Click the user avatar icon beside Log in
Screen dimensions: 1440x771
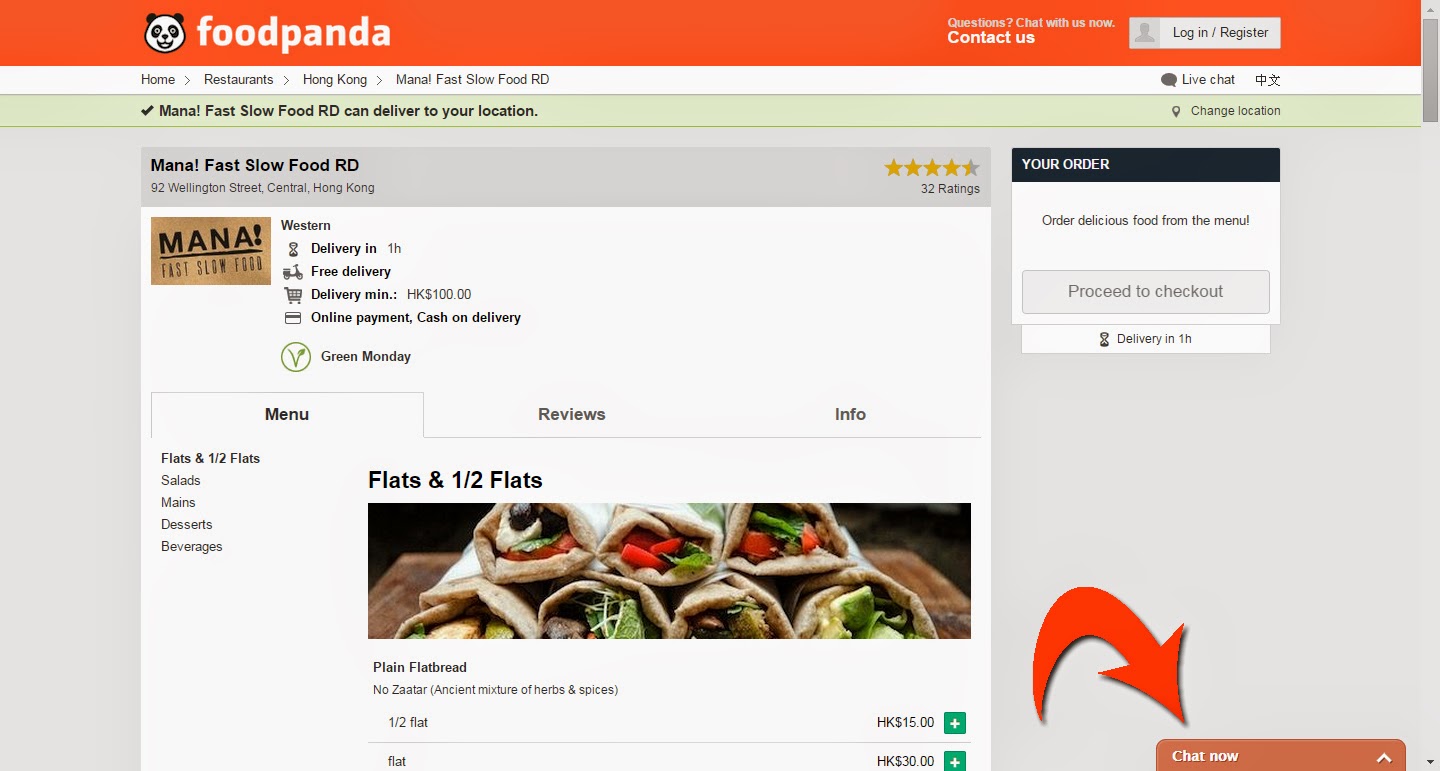[x=1144, y=33]
